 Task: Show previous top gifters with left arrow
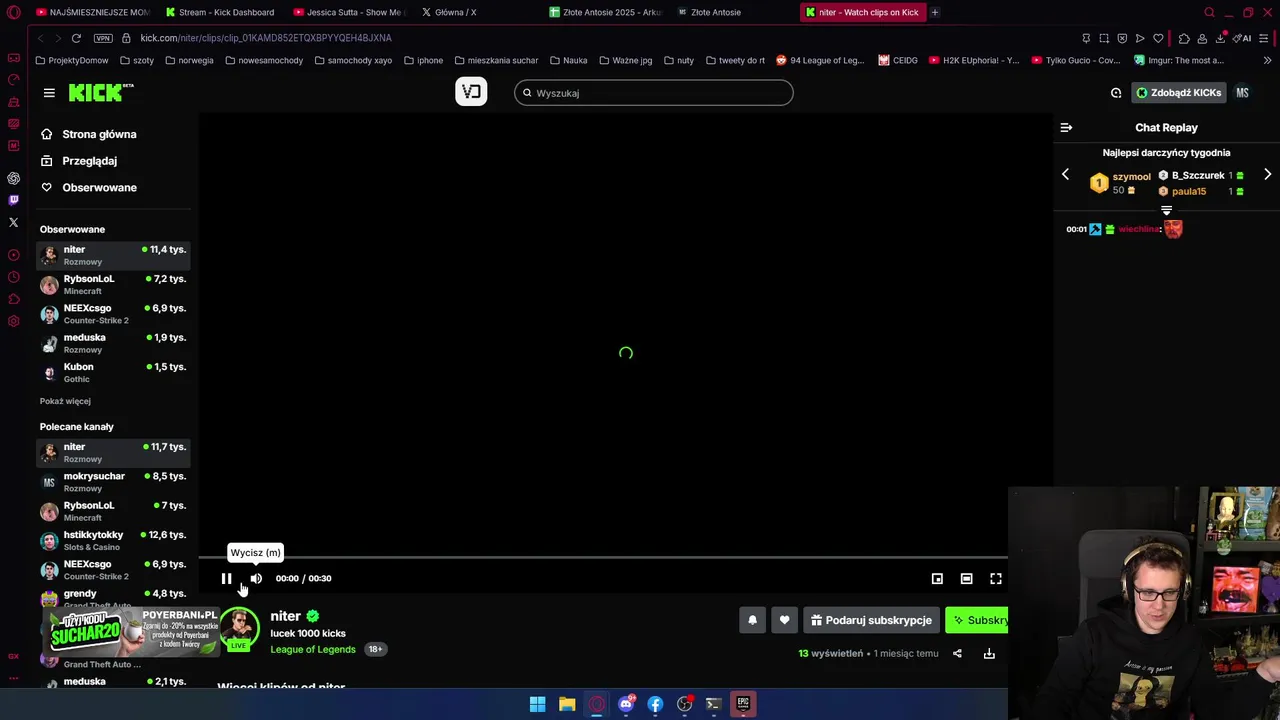pyautogui.click(x=1065, y=174)
